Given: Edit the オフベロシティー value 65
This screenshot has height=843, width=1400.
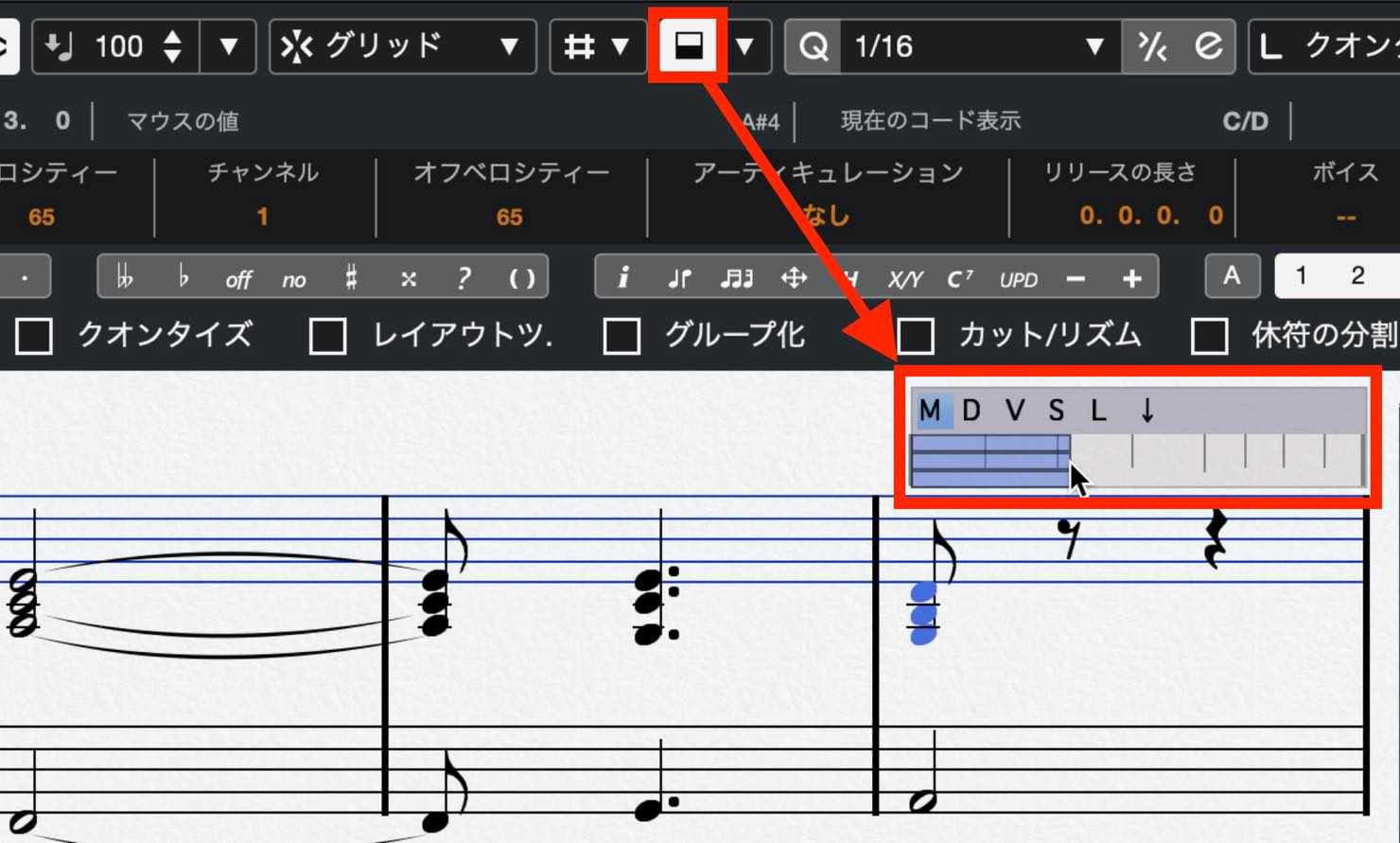Looking at the screenshot, I should [509, 217].
